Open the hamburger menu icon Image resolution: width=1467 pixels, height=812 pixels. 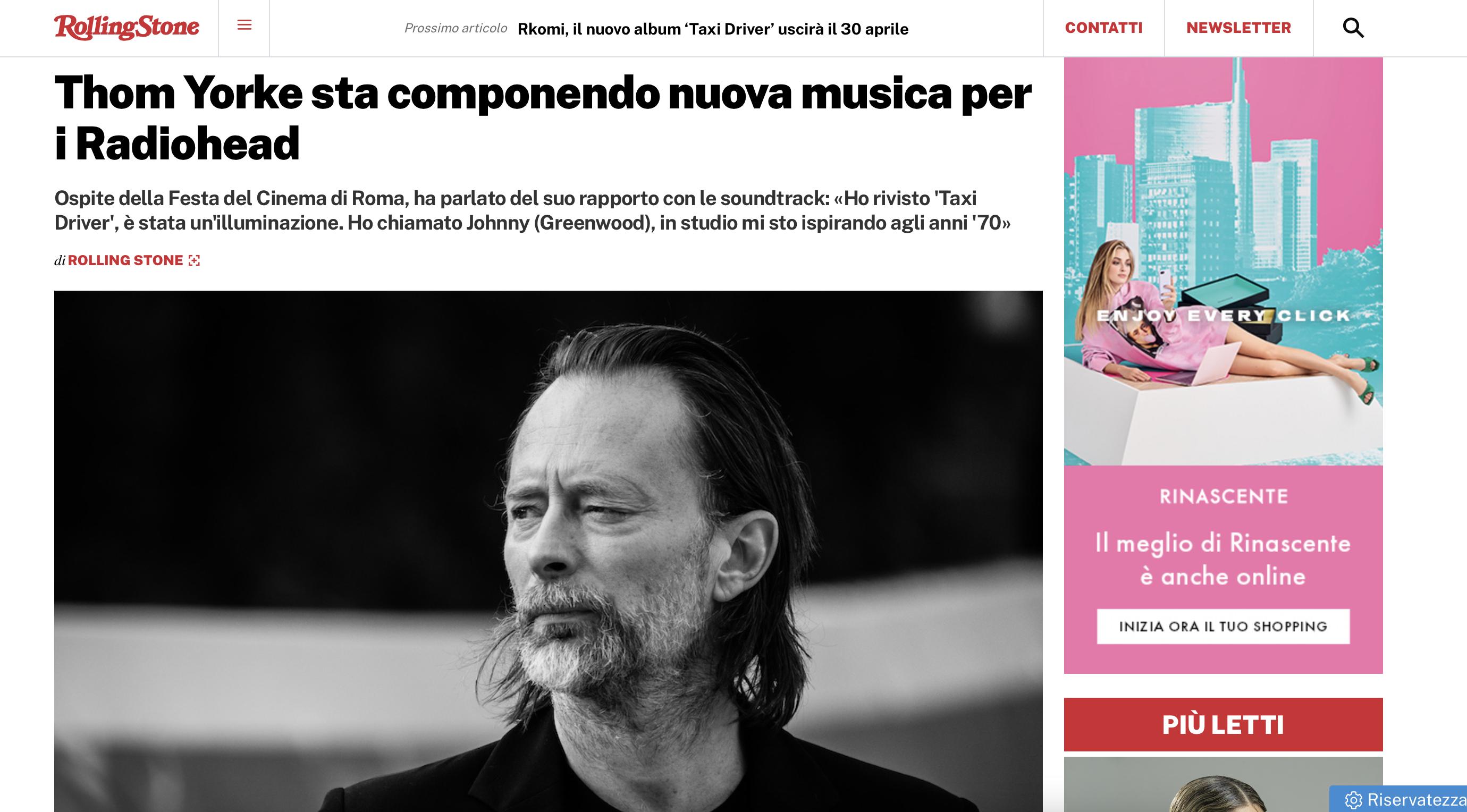tap(244, 25)
